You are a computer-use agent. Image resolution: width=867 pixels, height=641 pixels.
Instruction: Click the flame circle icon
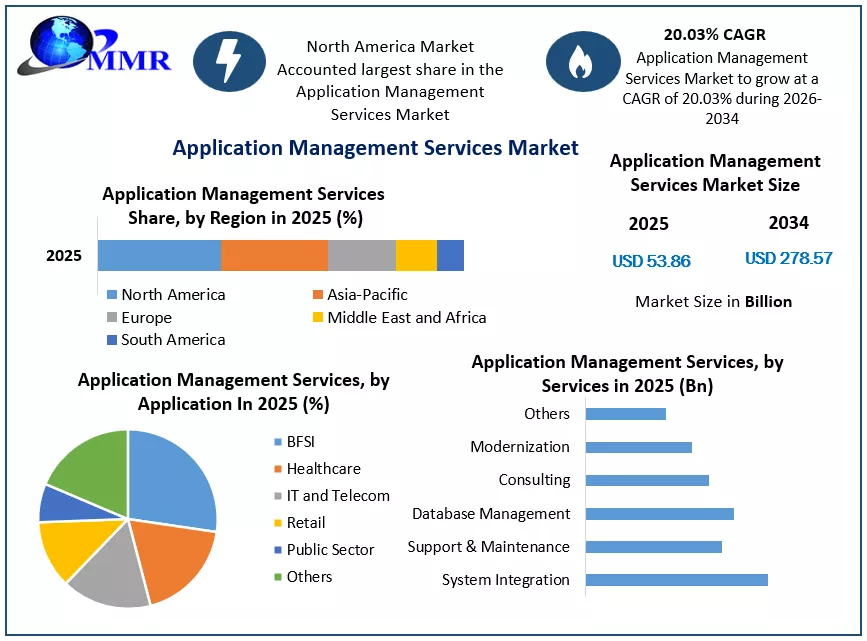pos(583,61)
